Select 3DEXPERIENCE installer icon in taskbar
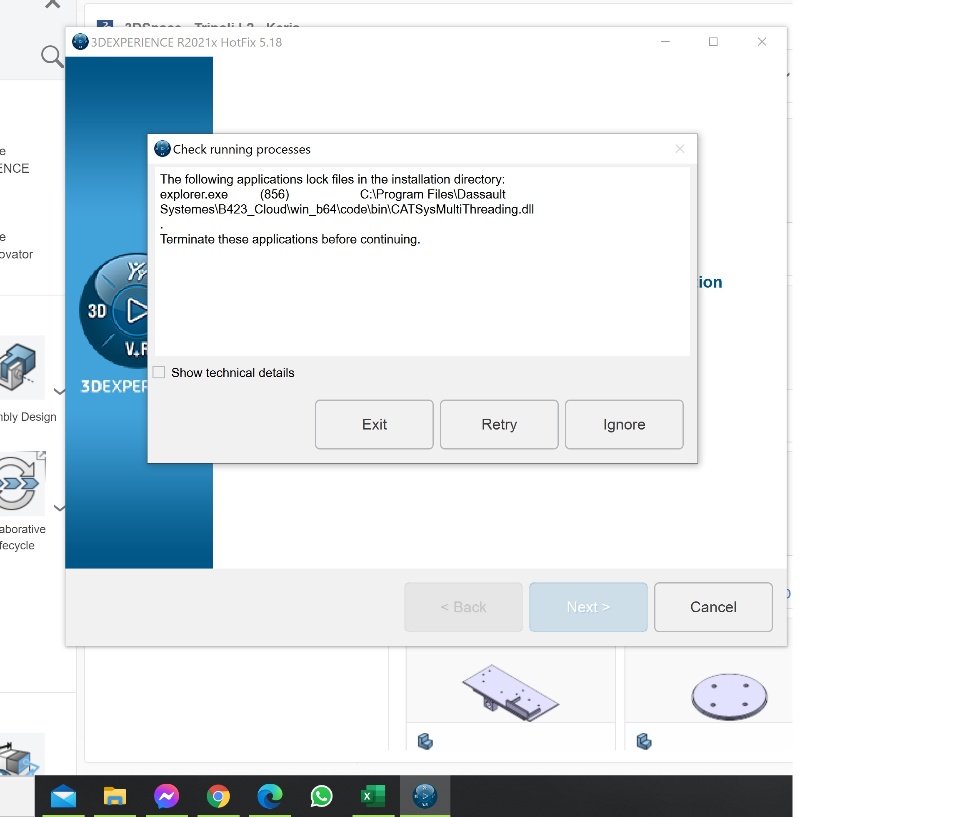The width and height of the screenshot is (960, 817). point(425,796)
